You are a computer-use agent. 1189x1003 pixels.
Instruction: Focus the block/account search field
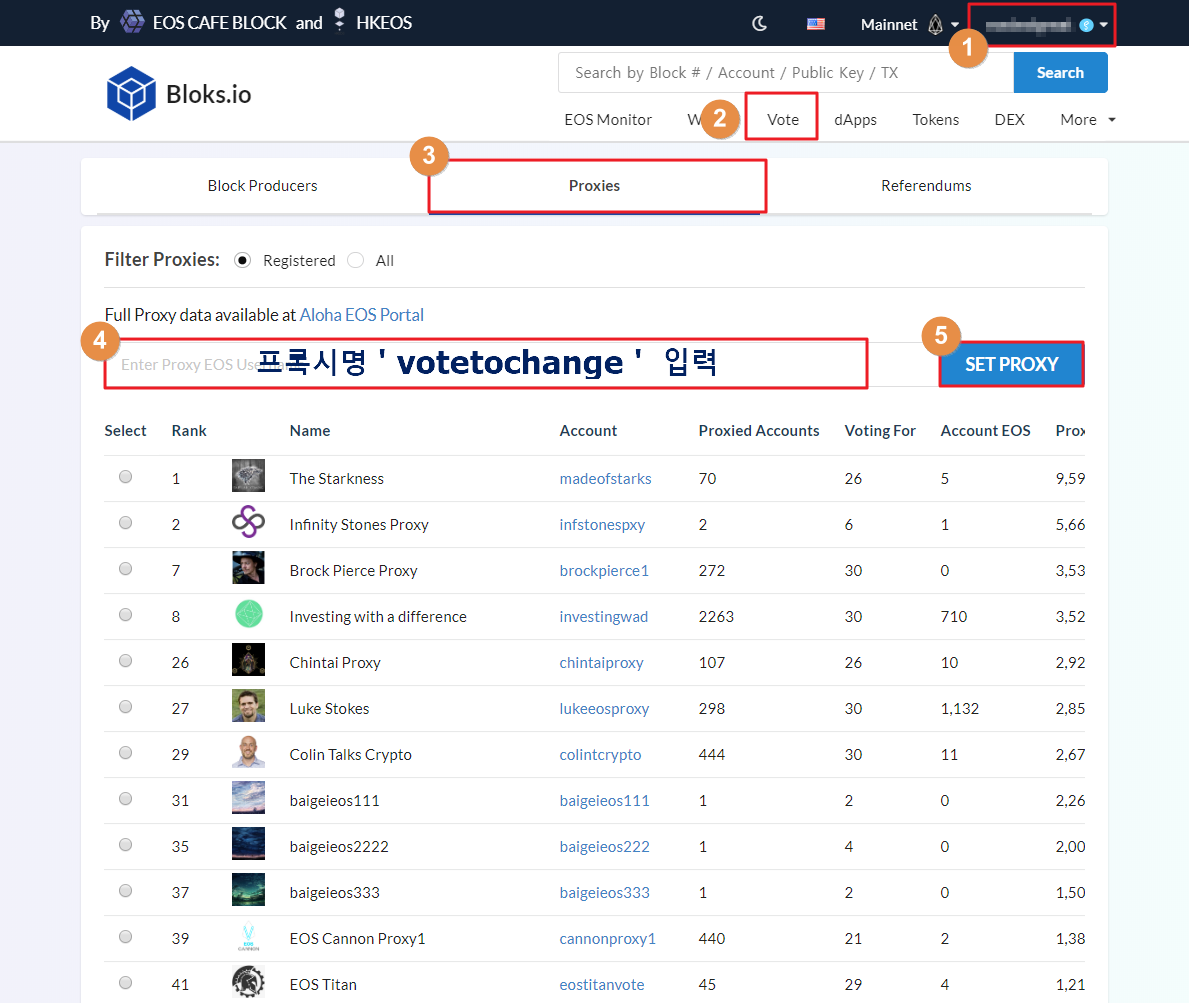click(786, 73)
